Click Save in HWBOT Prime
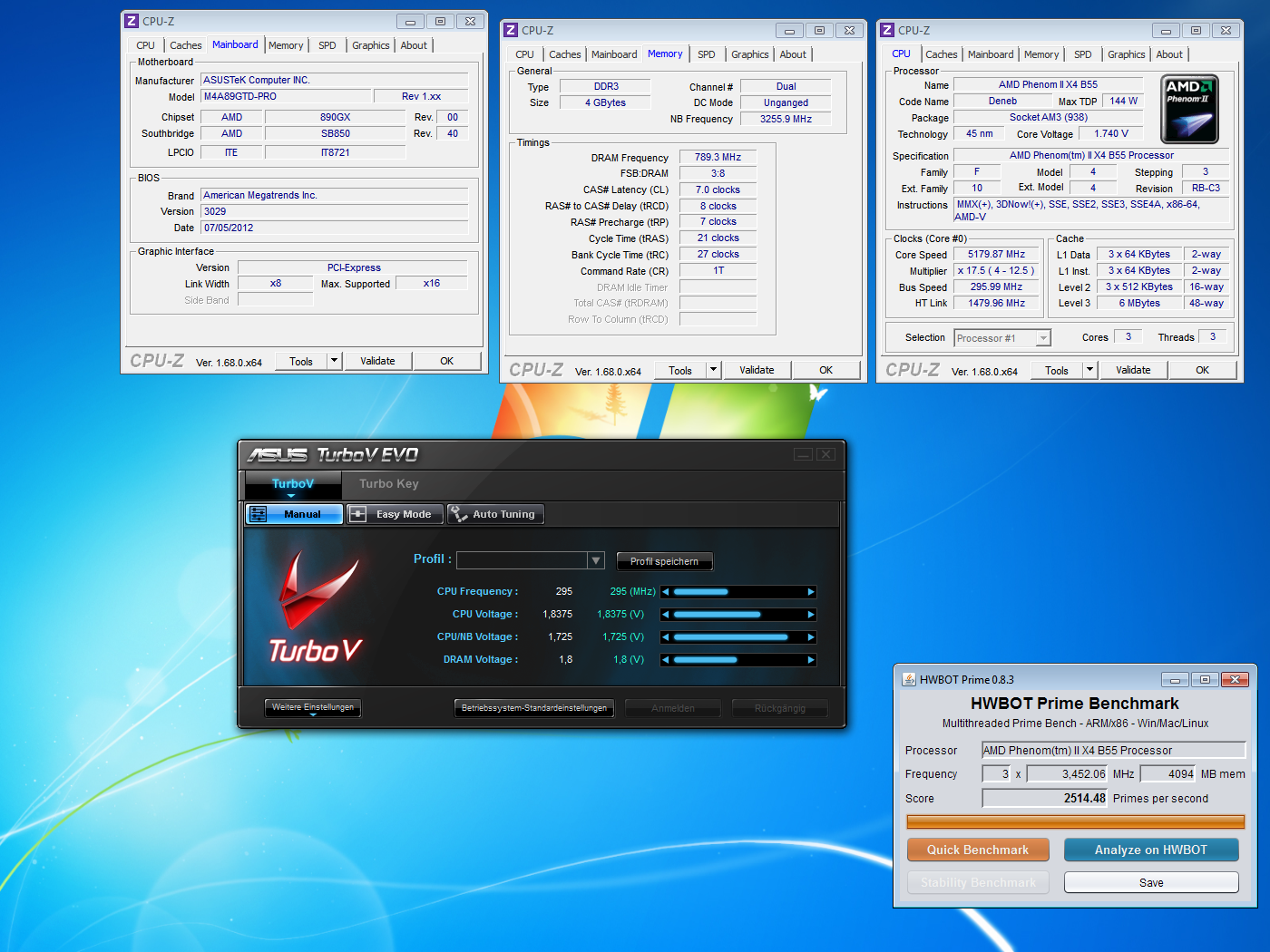1270x952 pixels. click(x=1151, y=882)
